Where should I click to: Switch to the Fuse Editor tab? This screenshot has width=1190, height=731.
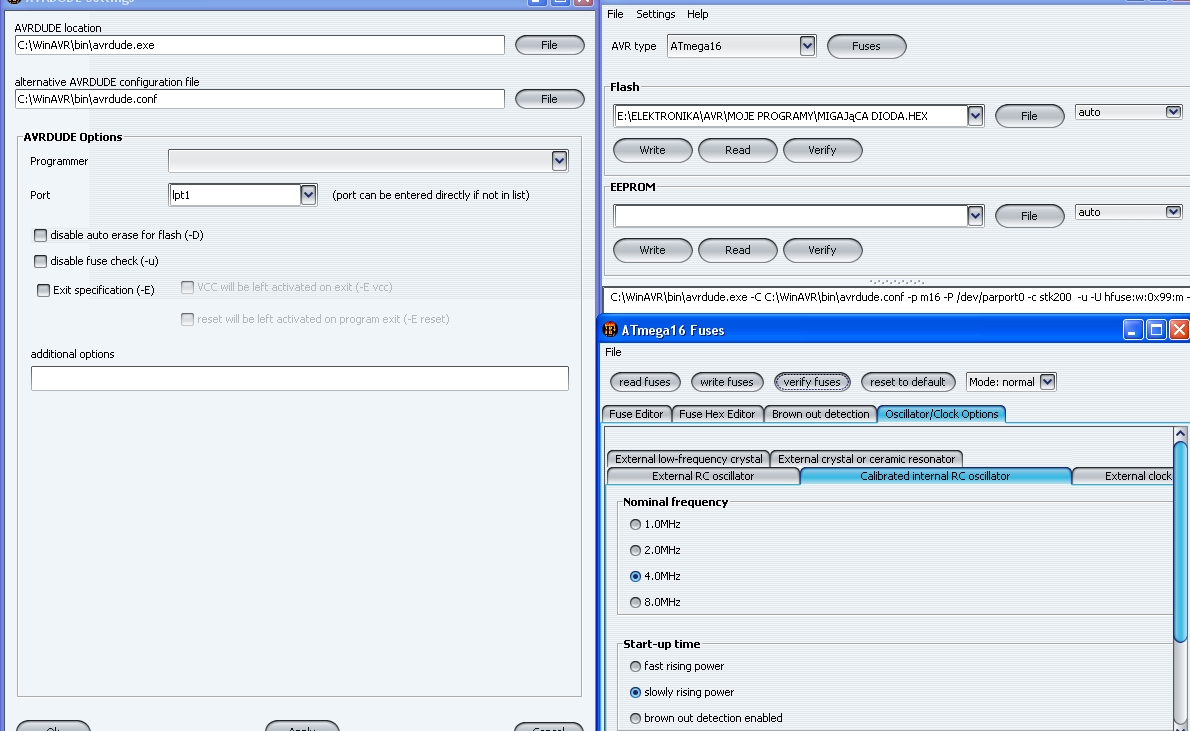tap(636, 414)
